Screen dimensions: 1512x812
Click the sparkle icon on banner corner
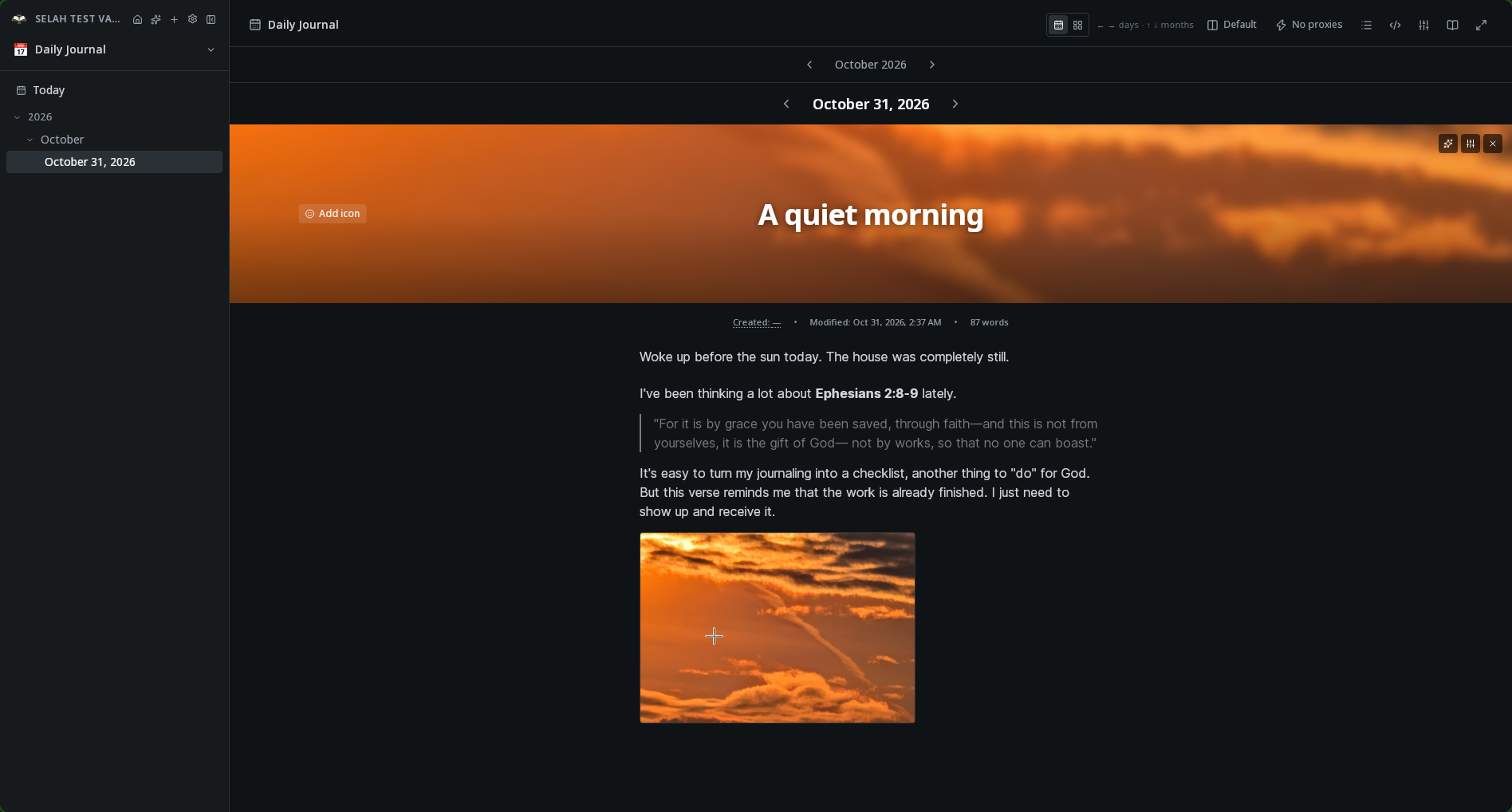[x=1448, y=144]
